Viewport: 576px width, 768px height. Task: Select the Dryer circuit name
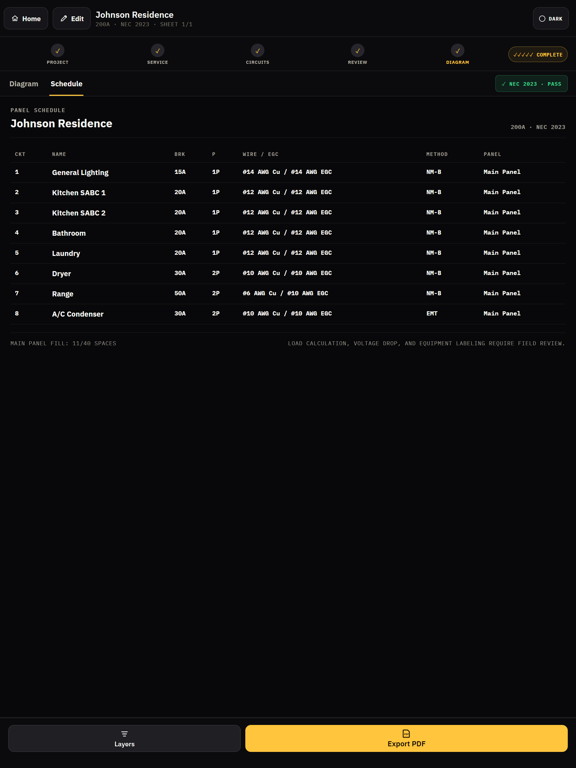(x=62, y=273)
